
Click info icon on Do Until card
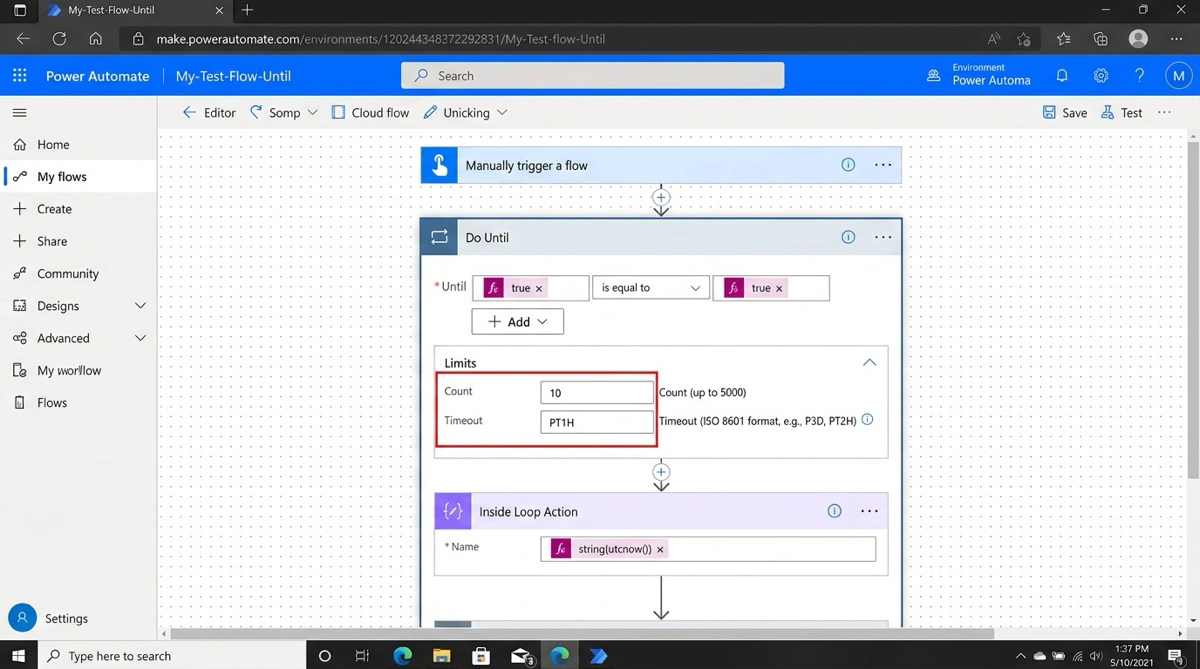click(x=848, y=237)
